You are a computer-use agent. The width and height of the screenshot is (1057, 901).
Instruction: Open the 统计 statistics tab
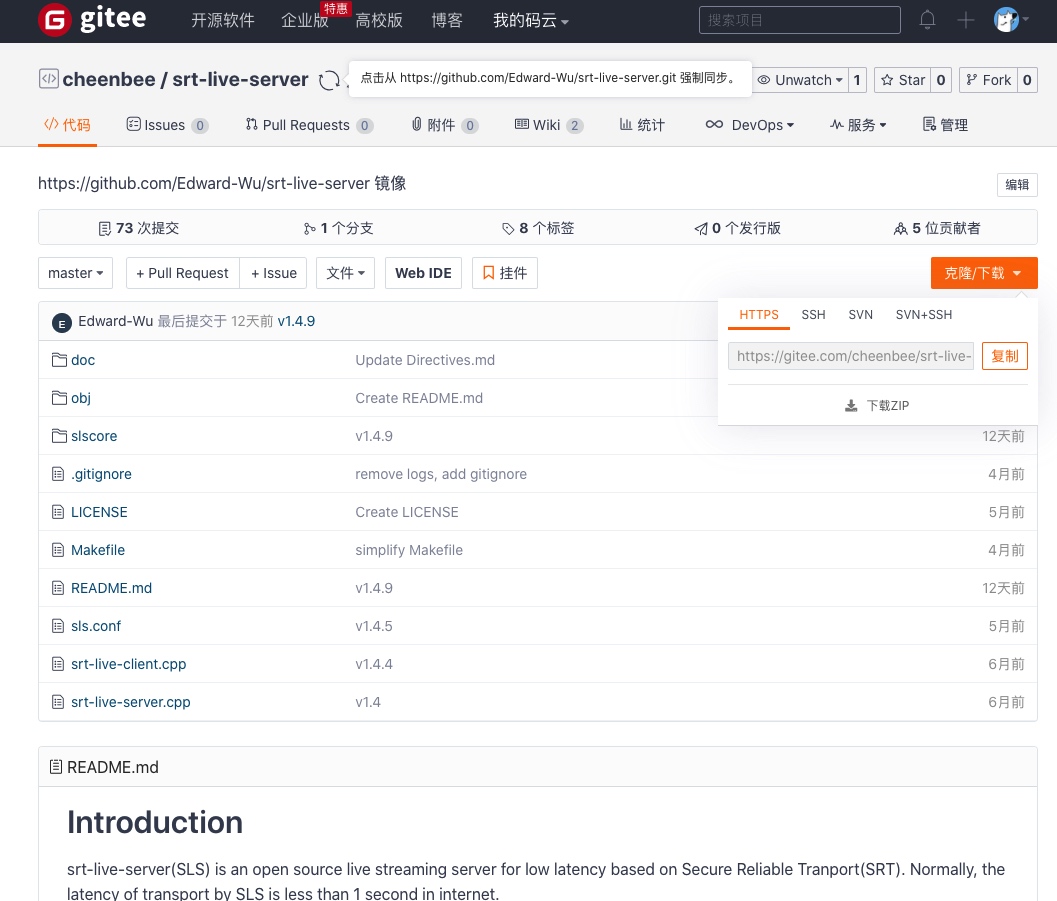642,125
